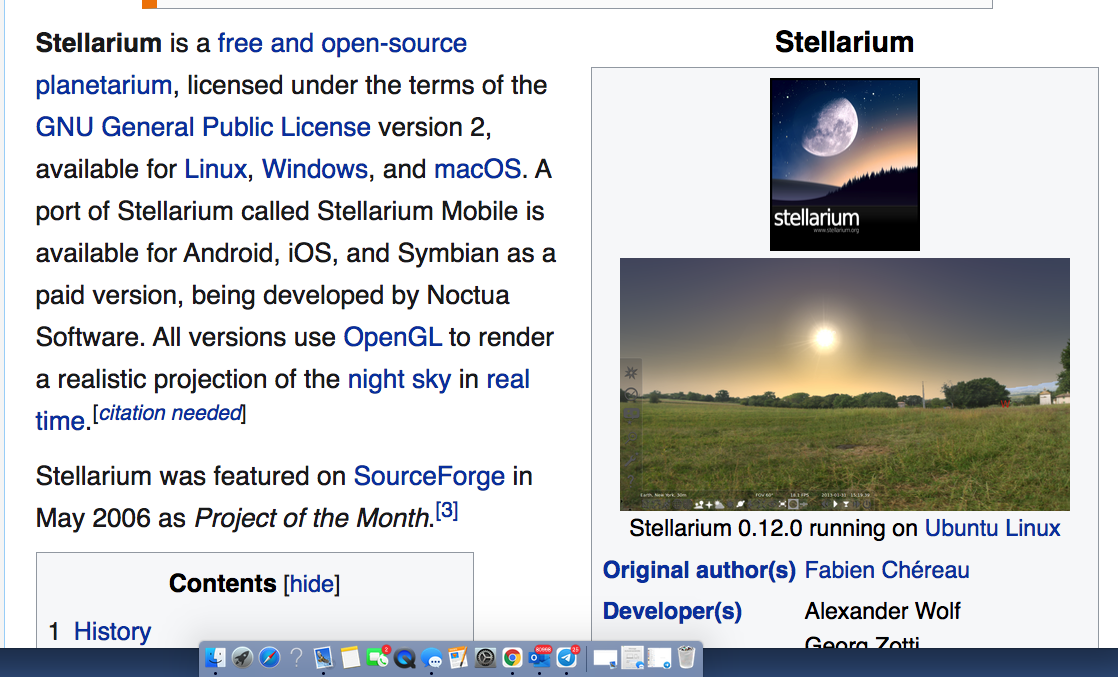Open Launchpad rocket icon in dock
This screenshot has height=677, width=1118.
(x=242, y=657)
